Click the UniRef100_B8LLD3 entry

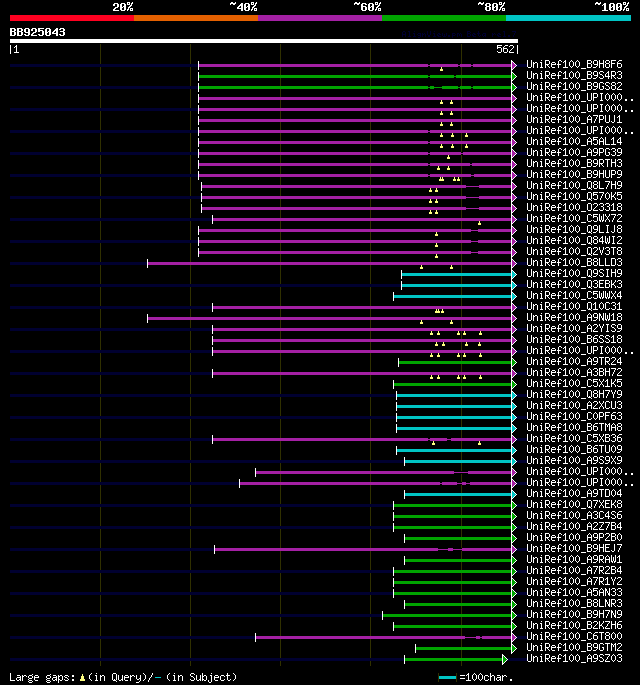pos(574,262)
